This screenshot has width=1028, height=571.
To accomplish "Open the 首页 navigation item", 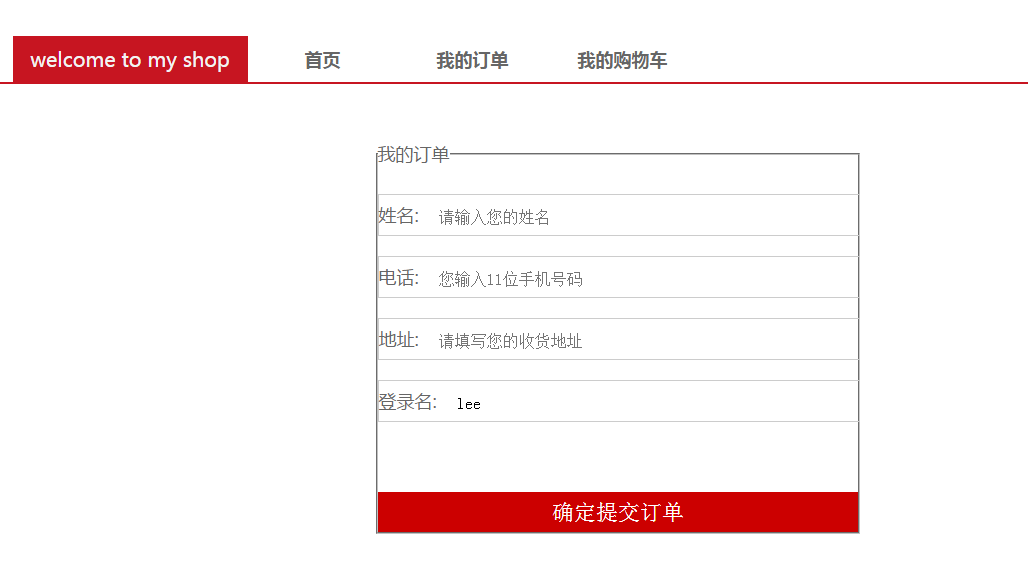I will point(322,60).
